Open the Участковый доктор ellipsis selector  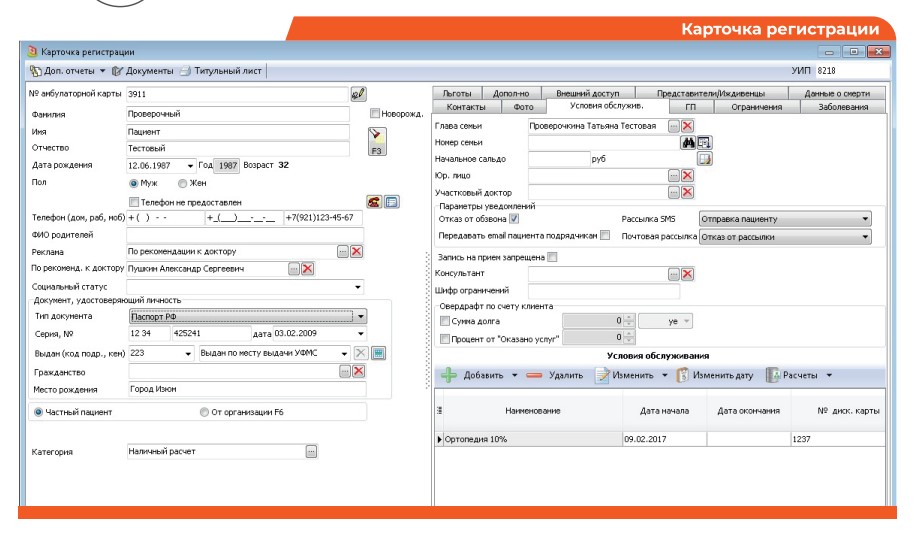pos(674,192)
